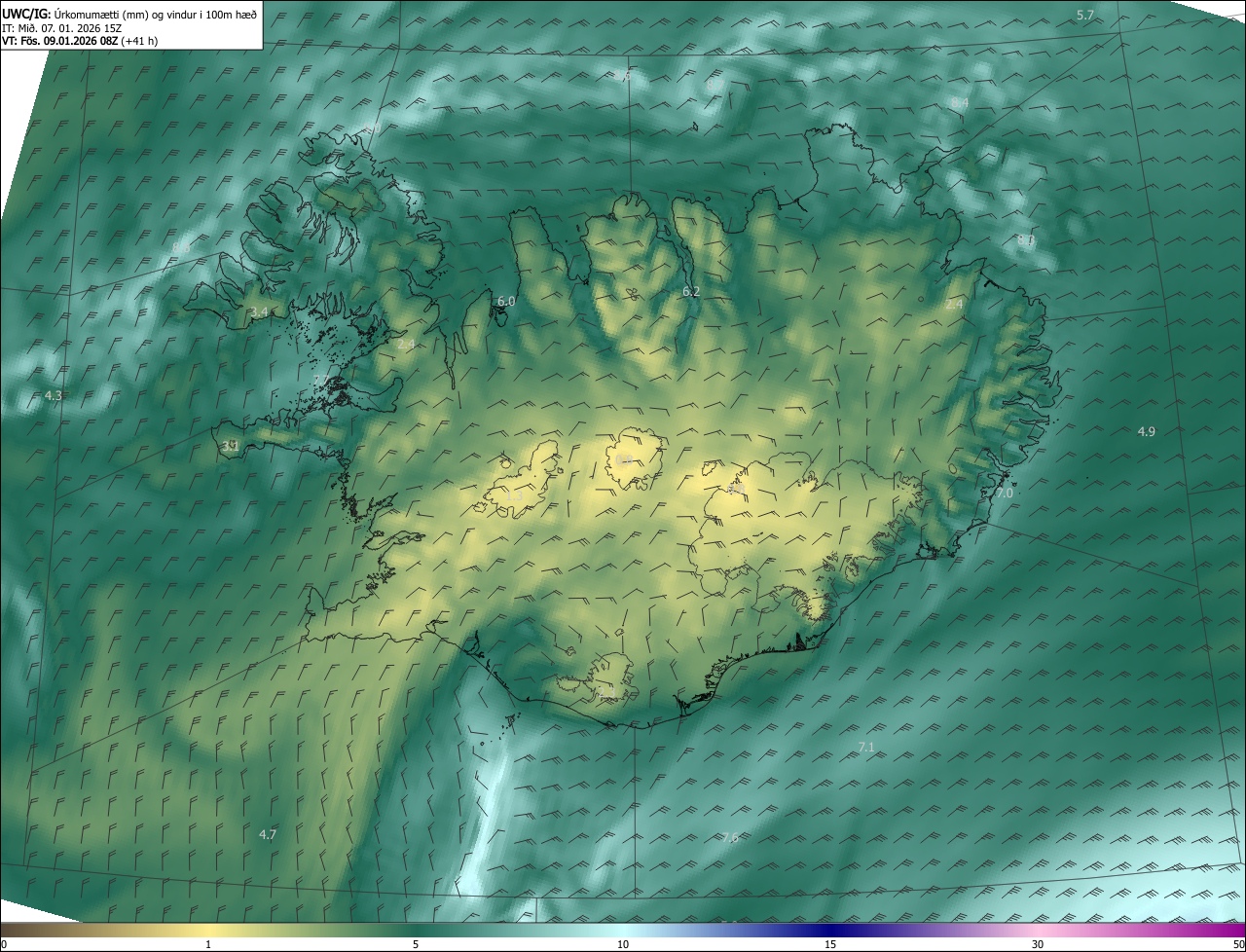Select the 7.1 value over the southern sea
This screenshot has height=952, width=1246.
click(866, 747)
